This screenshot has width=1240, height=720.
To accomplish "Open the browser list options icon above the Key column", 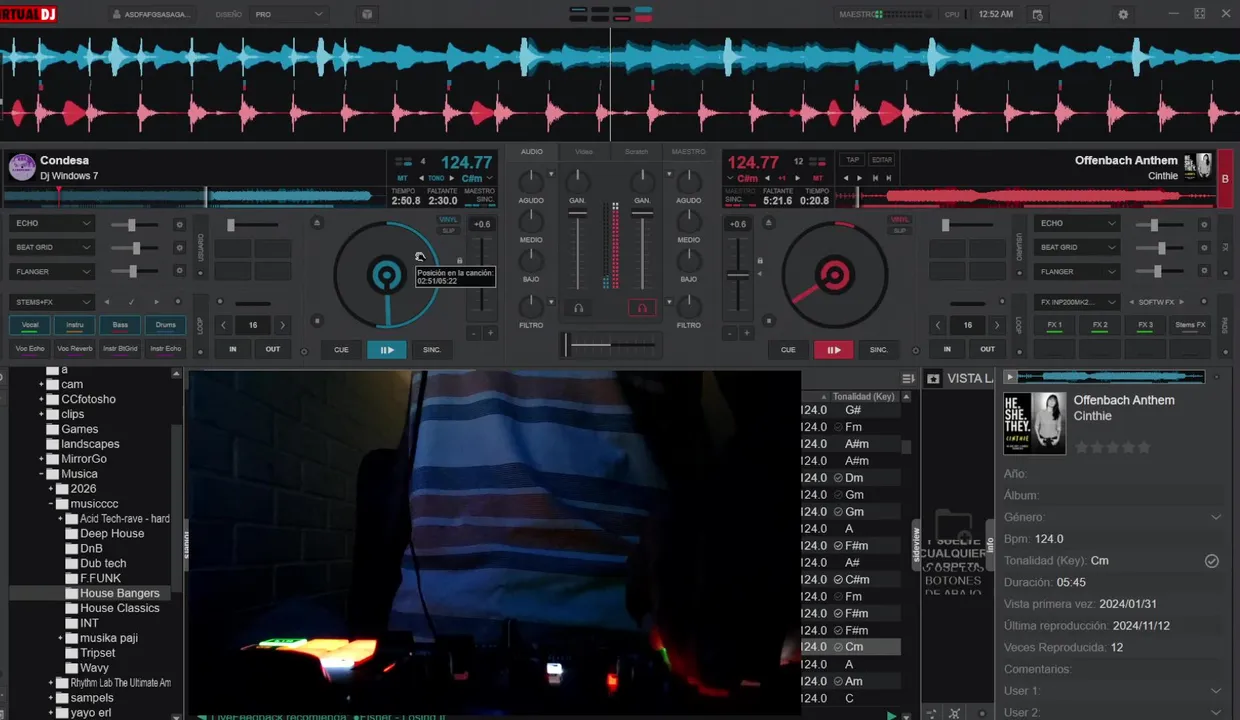I will (x=908, y=378).
